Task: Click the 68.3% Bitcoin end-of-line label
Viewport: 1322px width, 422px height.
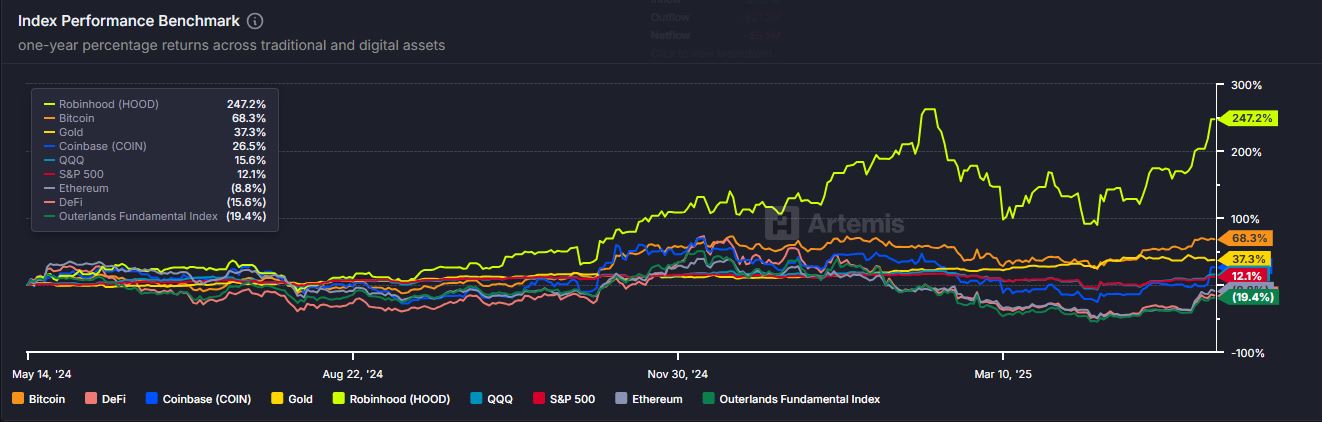Action: tap(1247, 239)
